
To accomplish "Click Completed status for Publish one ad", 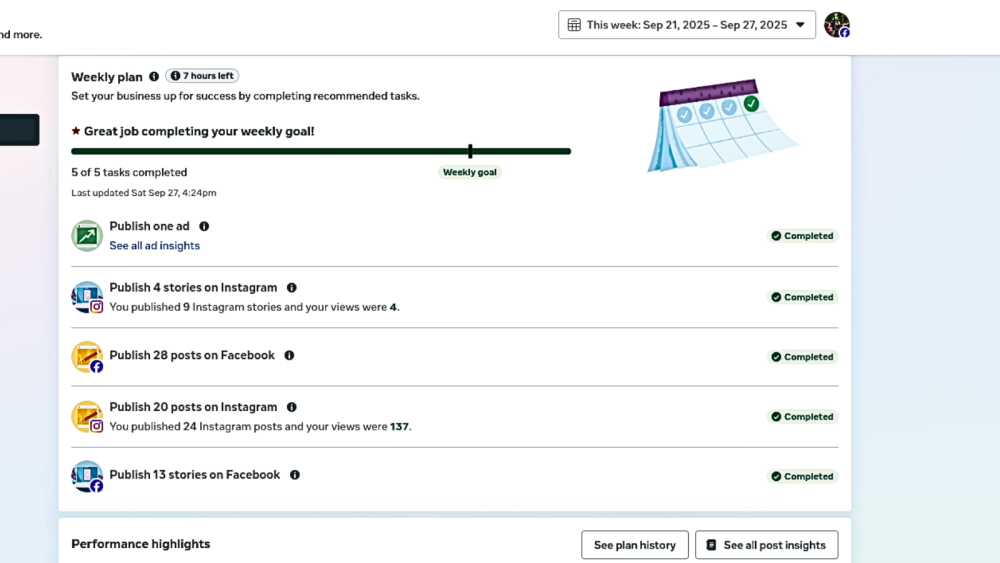I will tap(802, 236).
